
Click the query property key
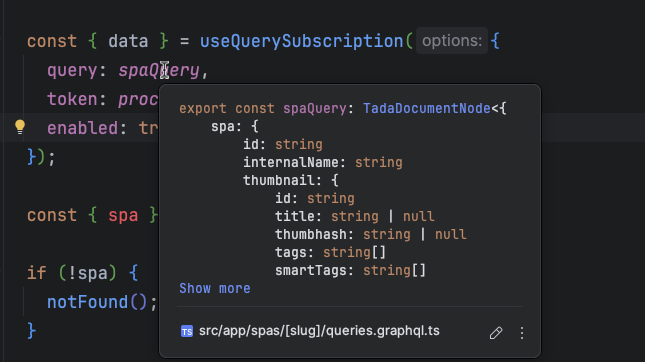[72, 70]
